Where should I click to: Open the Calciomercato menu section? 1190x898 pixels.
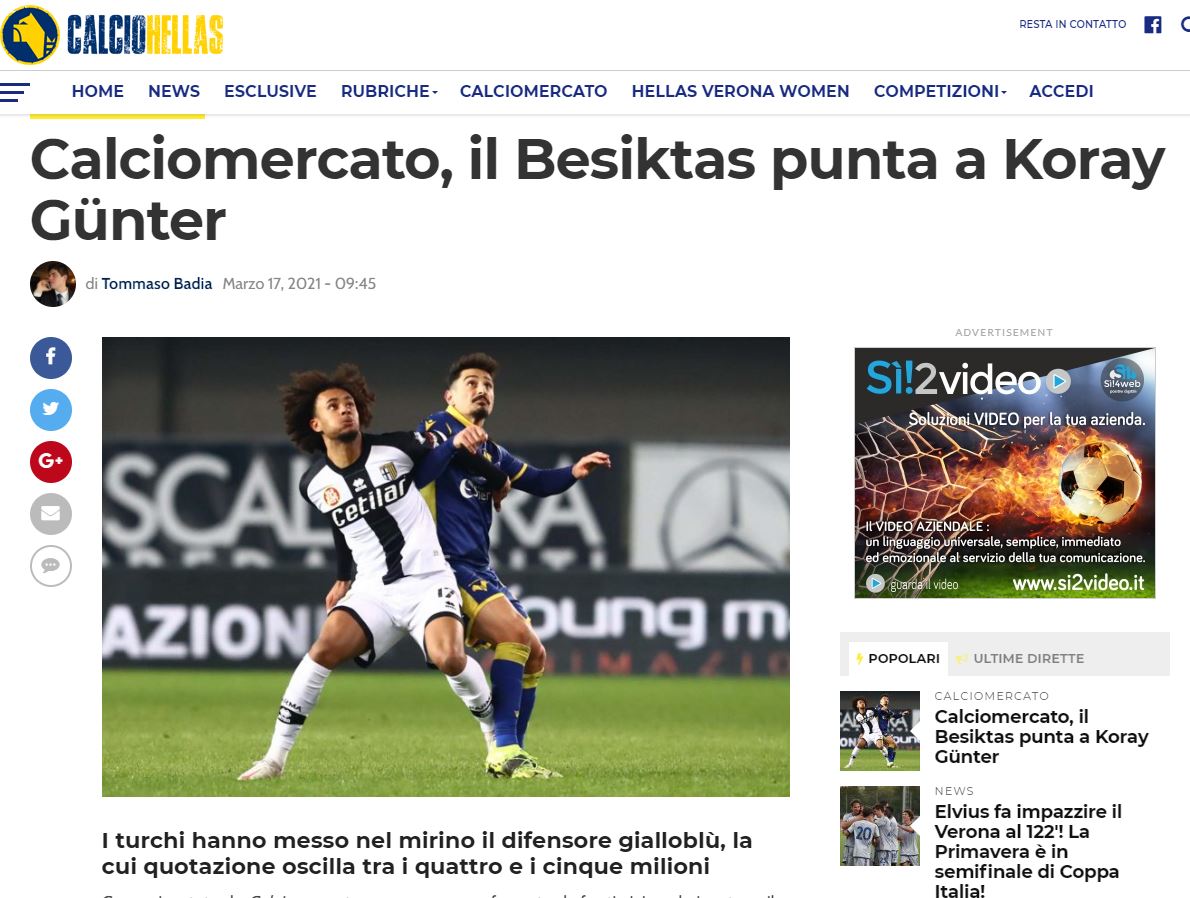pyautogui.click(x=533, y=91)
